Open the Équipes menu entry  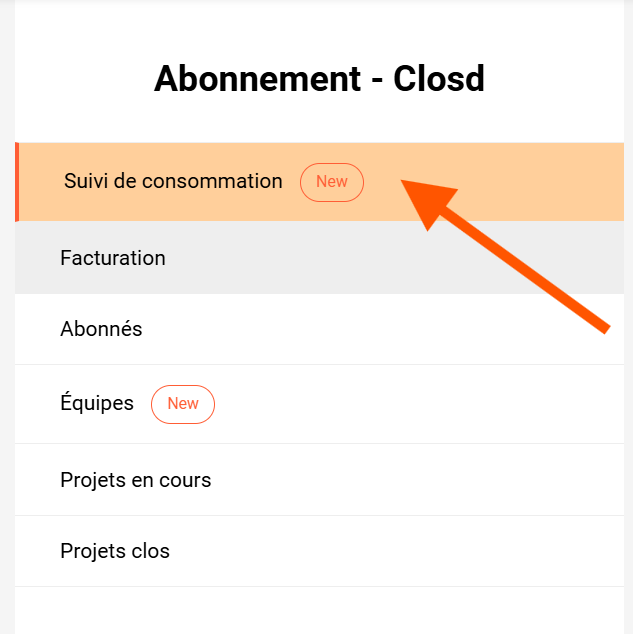pos(97,403)
